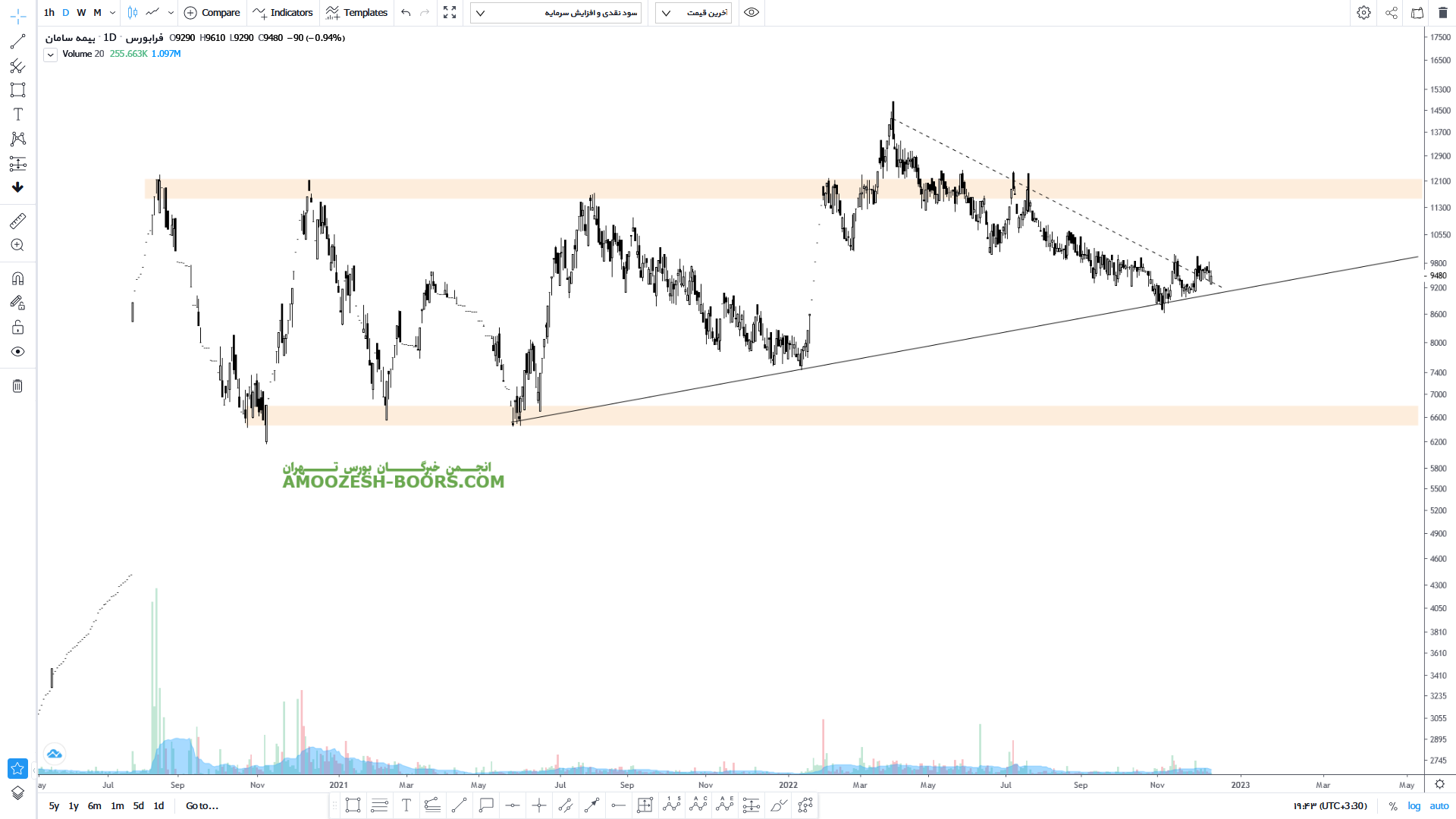
Task: Toggle hide all drawings eye icon
Action: pos(17,352)
